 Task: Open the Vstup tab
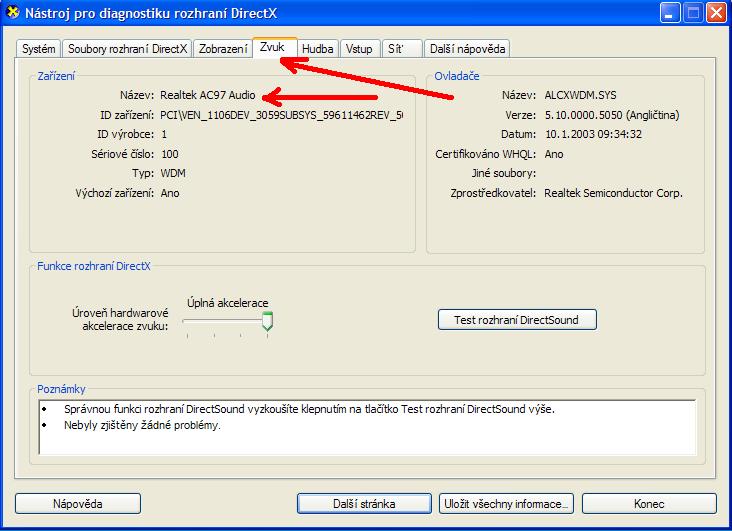pyautogui.click(x=359, y=49)
